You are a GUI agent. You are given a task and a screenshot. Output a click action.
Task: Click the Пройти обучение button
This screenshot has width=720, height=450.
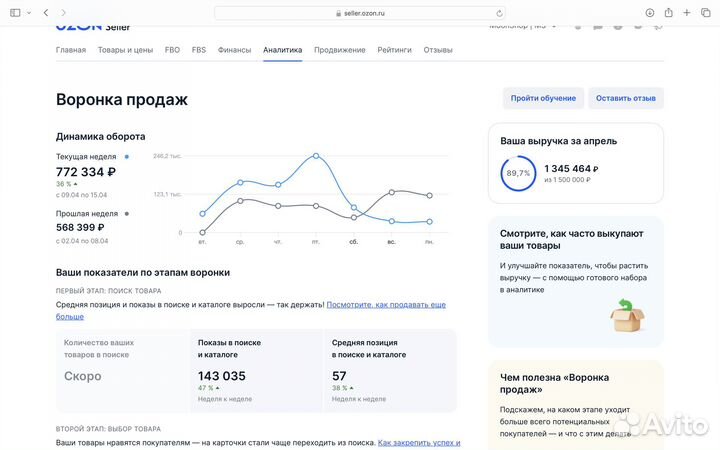coord(543,98)
